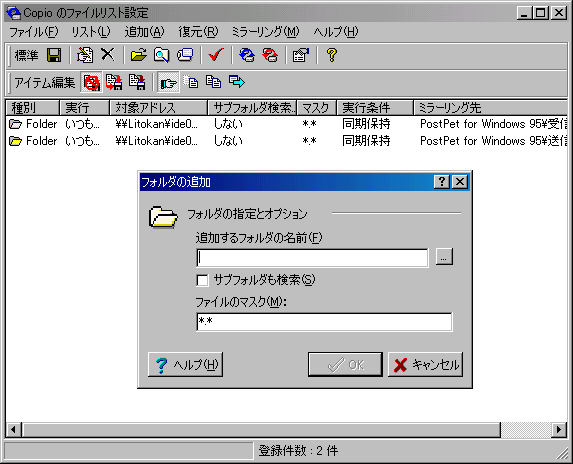Viewport: 573px width, 464px height.
Task: Enable サブフォルダも検索 checkbox
Action: pyautogui.click(x=202, y=280)
